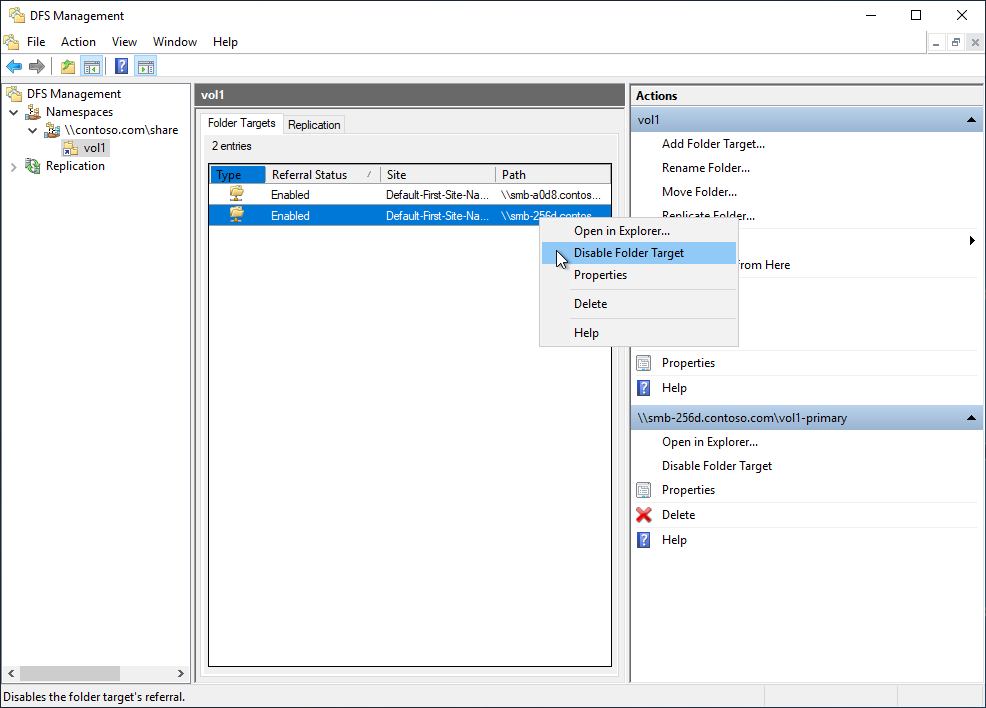
Task: Sort by the Site column header
Action: (438, 175)
